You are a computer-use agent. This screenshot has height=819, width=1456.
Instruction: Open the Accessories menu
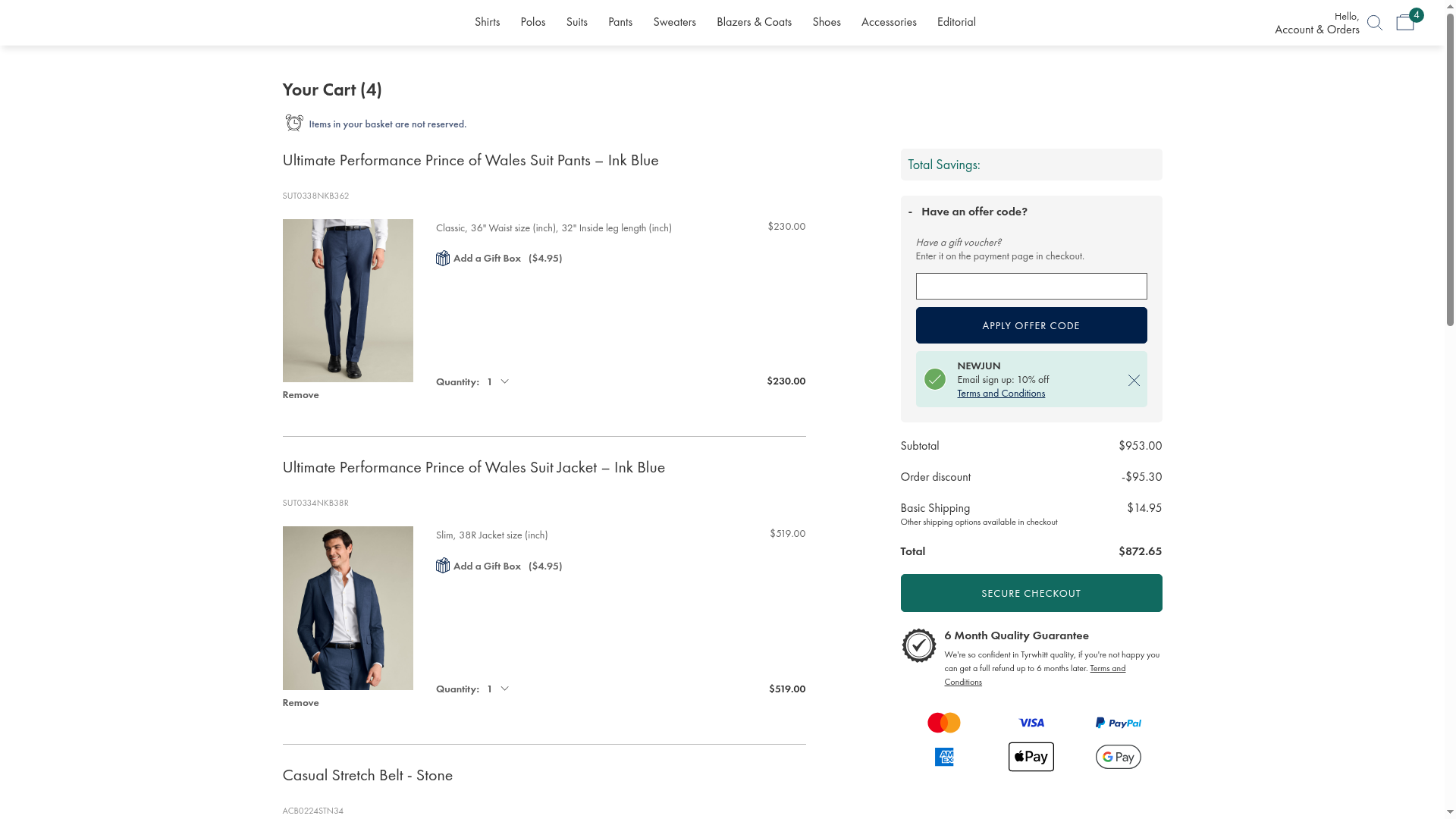pyautogui.click(x=888, y=22)
